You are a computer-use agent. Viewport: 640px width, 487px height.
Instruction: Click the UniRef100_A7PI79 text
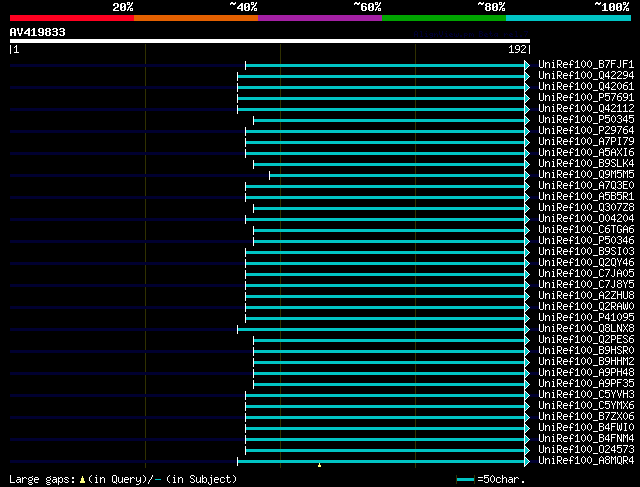pyautogui.click(x=586, y=142)
